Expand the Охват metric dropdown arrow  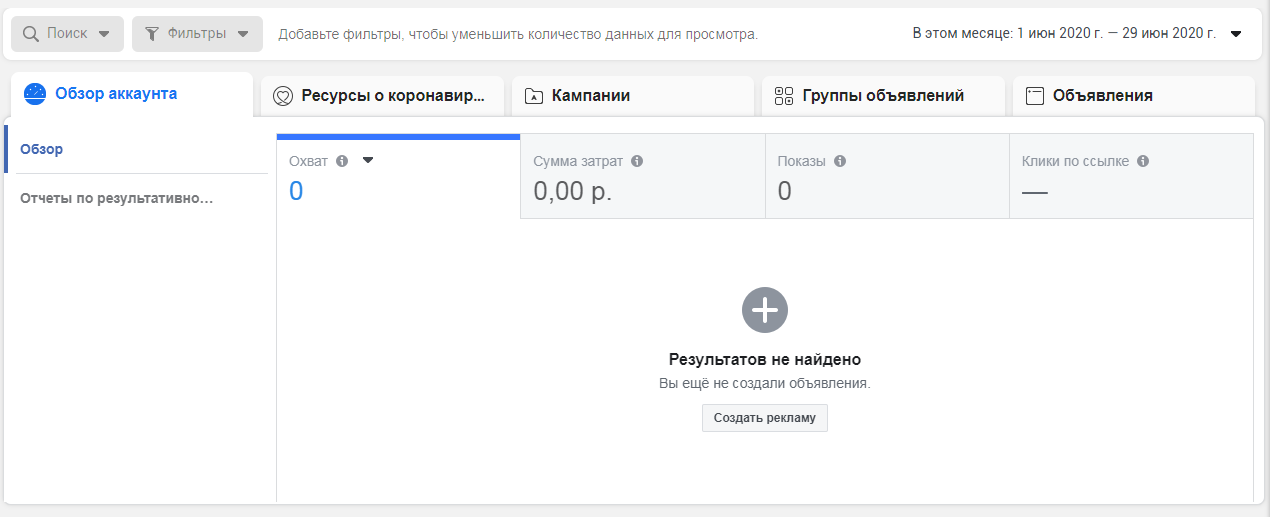[367, 160]
